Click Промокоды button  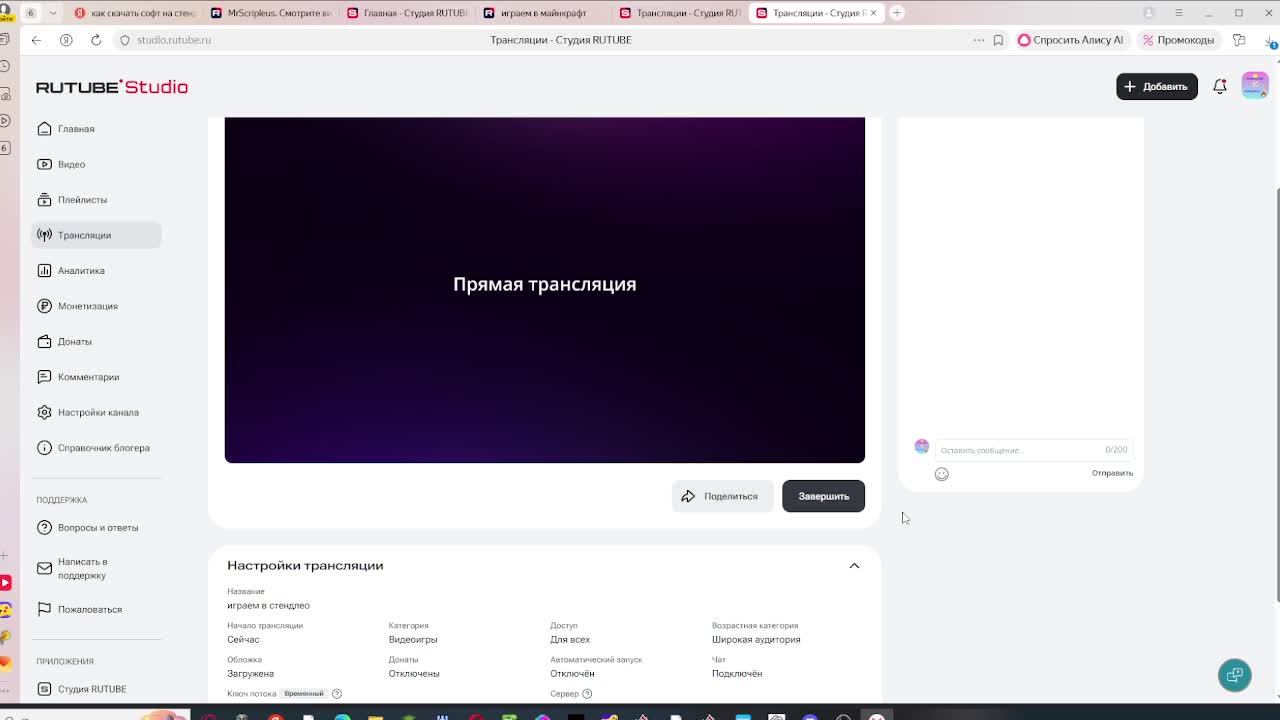tap(1178, 40)
